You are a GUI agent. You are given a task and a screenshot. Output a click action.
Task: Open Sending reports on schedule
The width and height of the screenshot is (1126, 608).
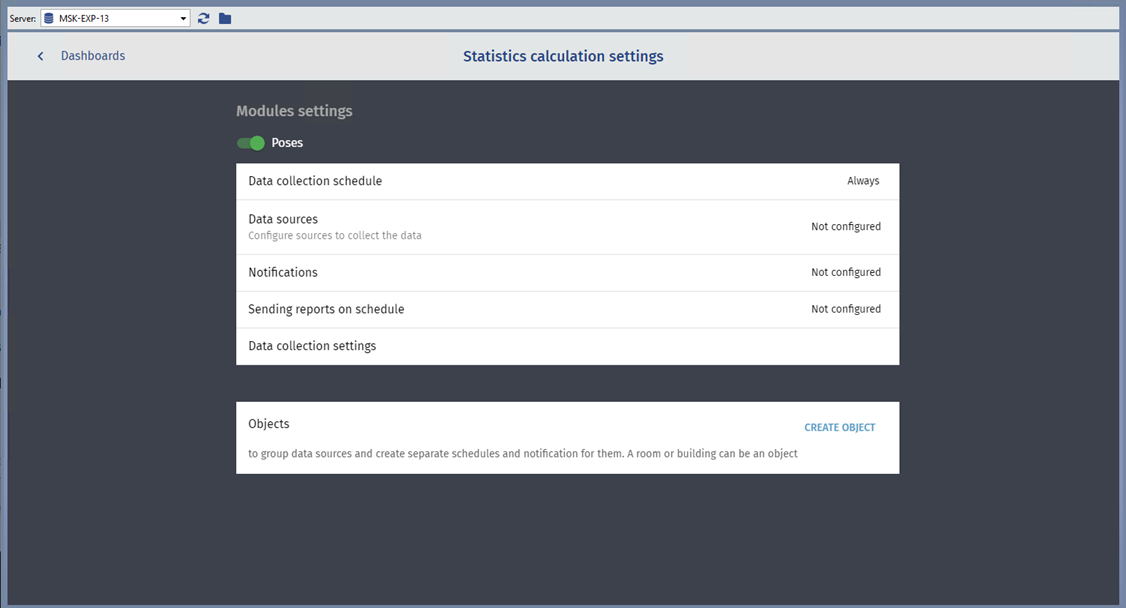click(x=326, y=309)
